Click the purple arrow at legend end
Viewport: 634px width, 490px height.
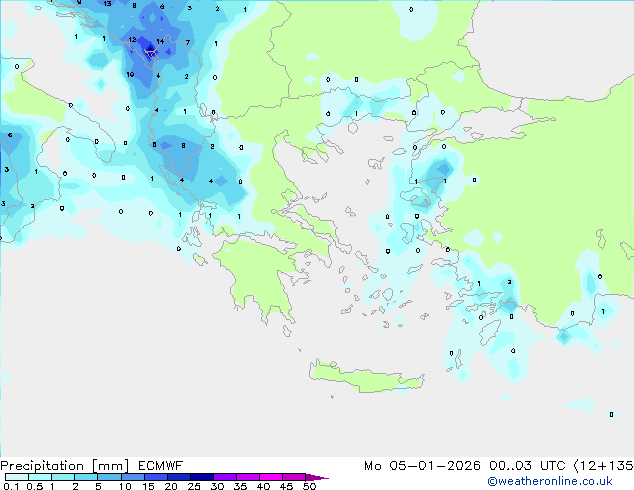[x=317, y=477]
